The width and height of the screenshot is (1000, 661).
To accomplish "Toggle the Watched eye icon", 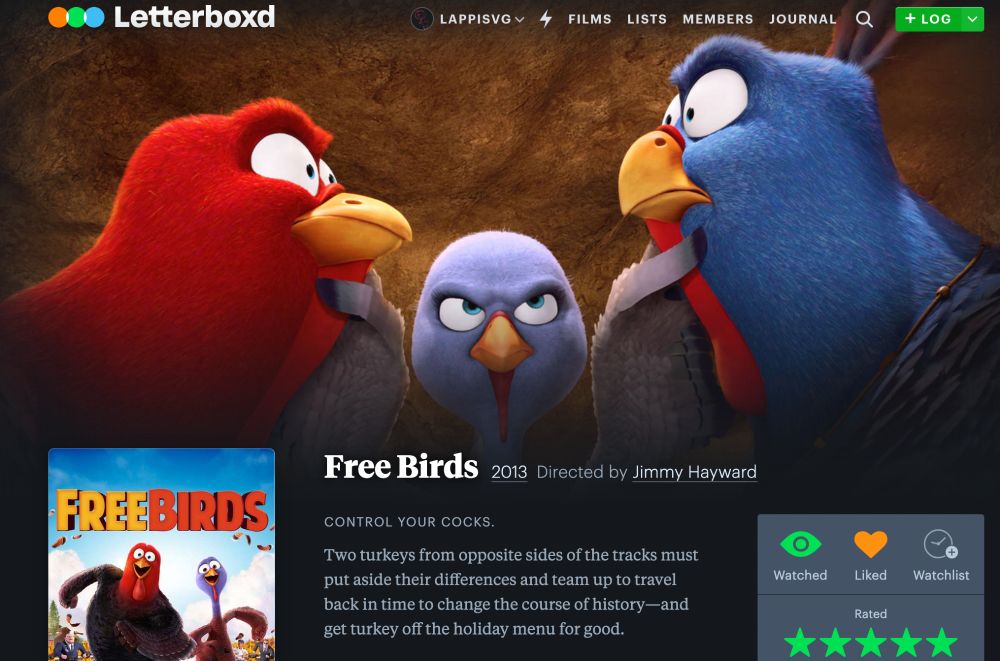I will pos(800,544).
